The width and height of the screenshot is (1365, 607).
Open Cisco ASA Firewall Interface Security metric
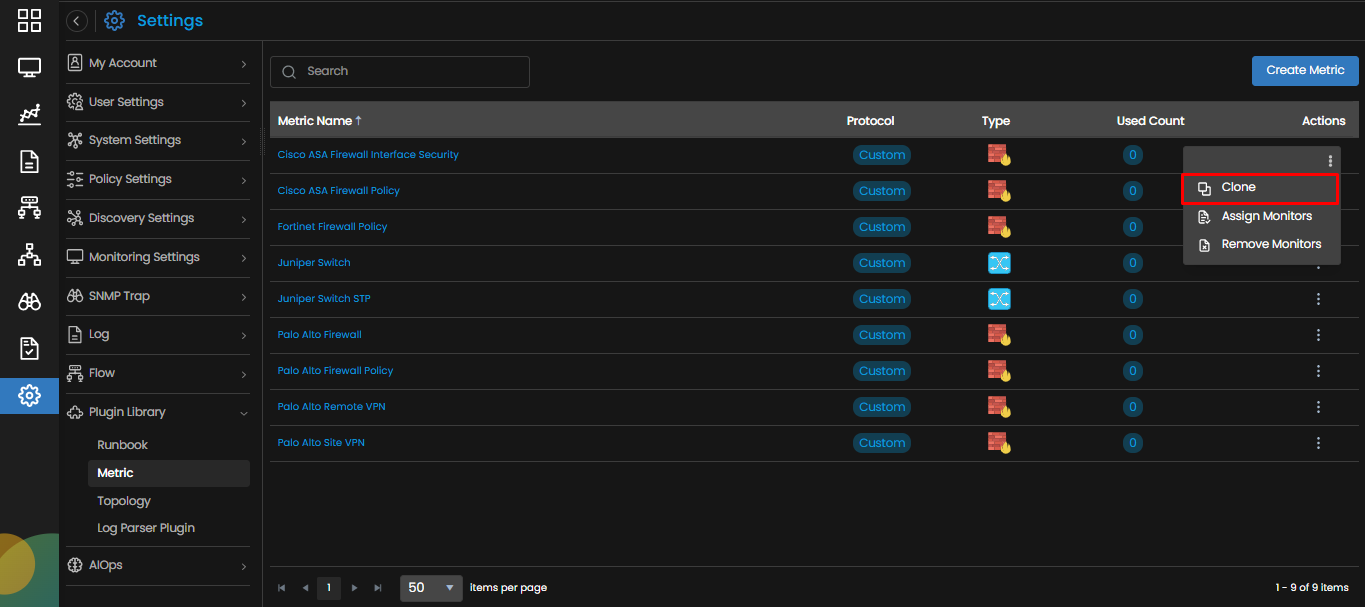[x=368, y=155]
